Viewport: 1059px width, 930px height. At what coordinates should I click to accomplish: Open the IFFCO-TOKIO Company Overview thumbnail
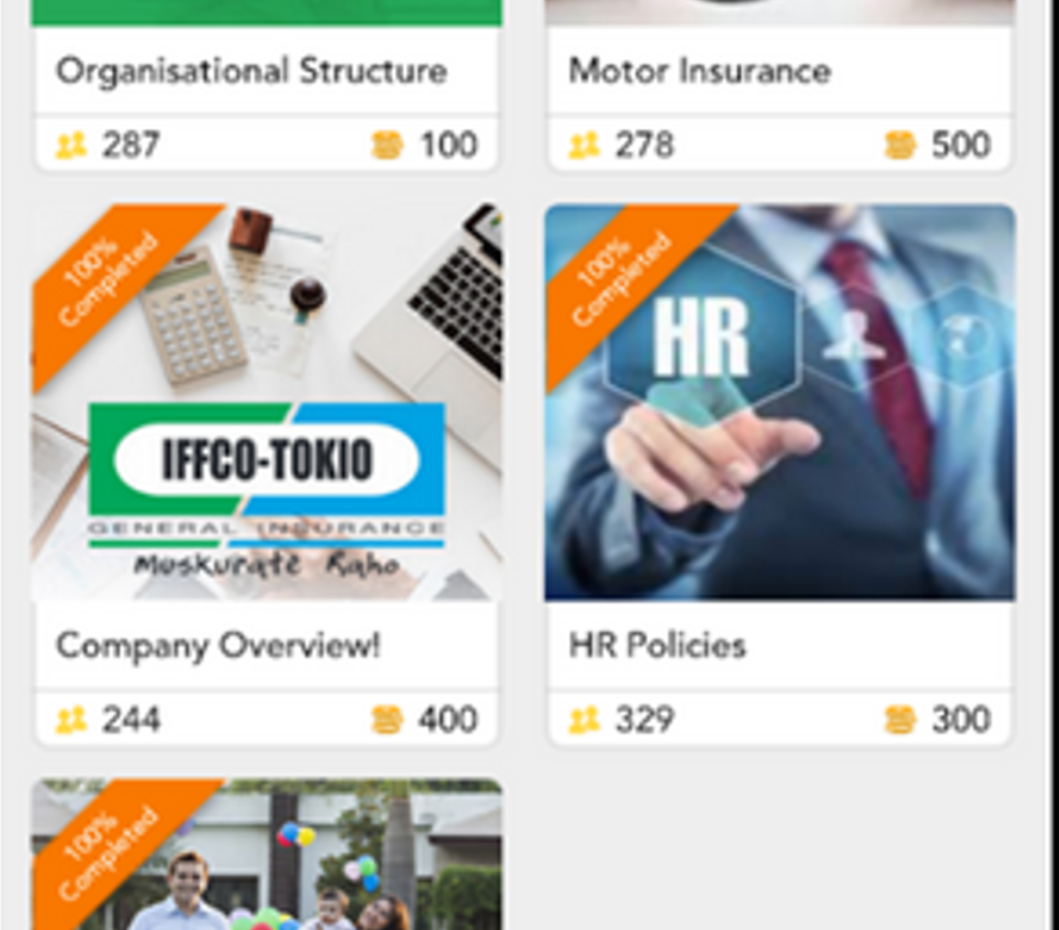(x=267, y=401)
